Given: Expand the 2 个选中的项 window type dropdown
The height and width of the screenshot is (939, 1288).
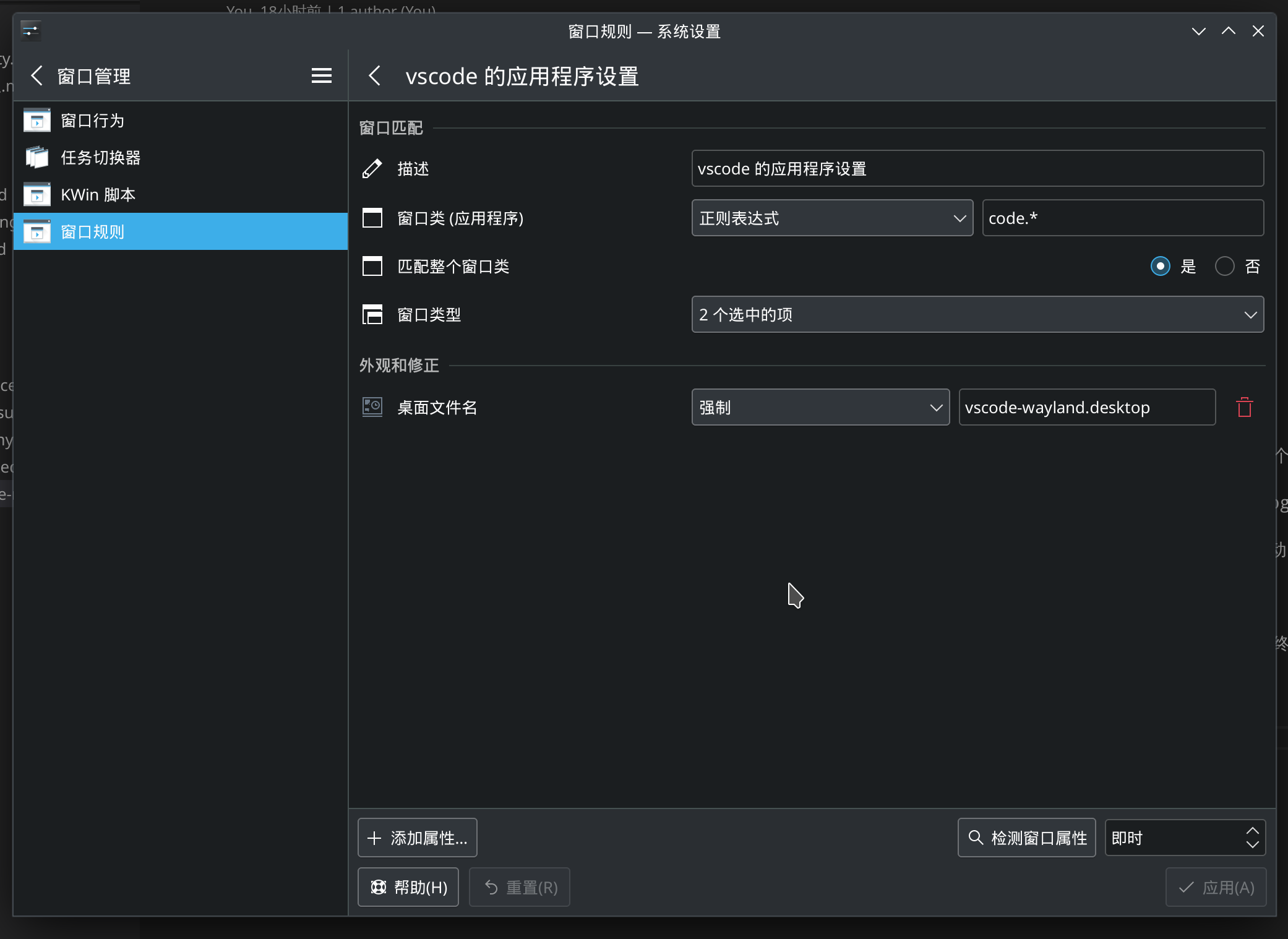Looking at the screenshot, I should (977, 314).
